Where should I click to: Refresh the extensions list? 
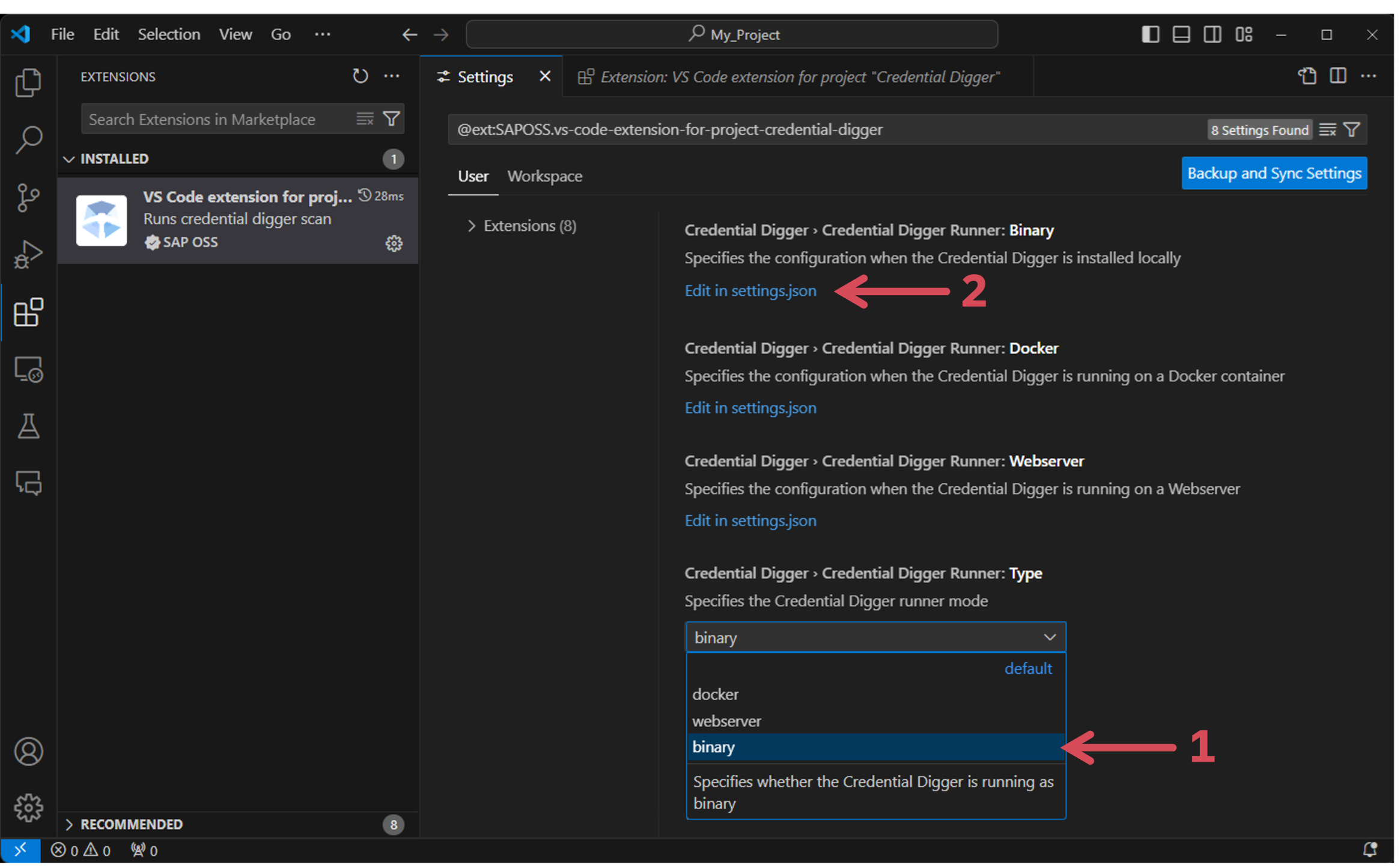click(x=360, y=76)
